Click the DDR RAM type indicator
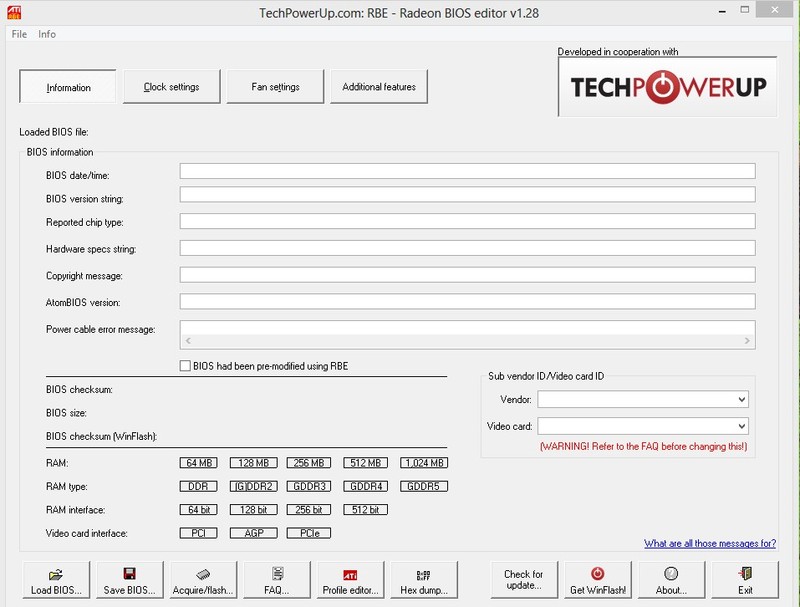The image size is (800, 607). (198, 486)
